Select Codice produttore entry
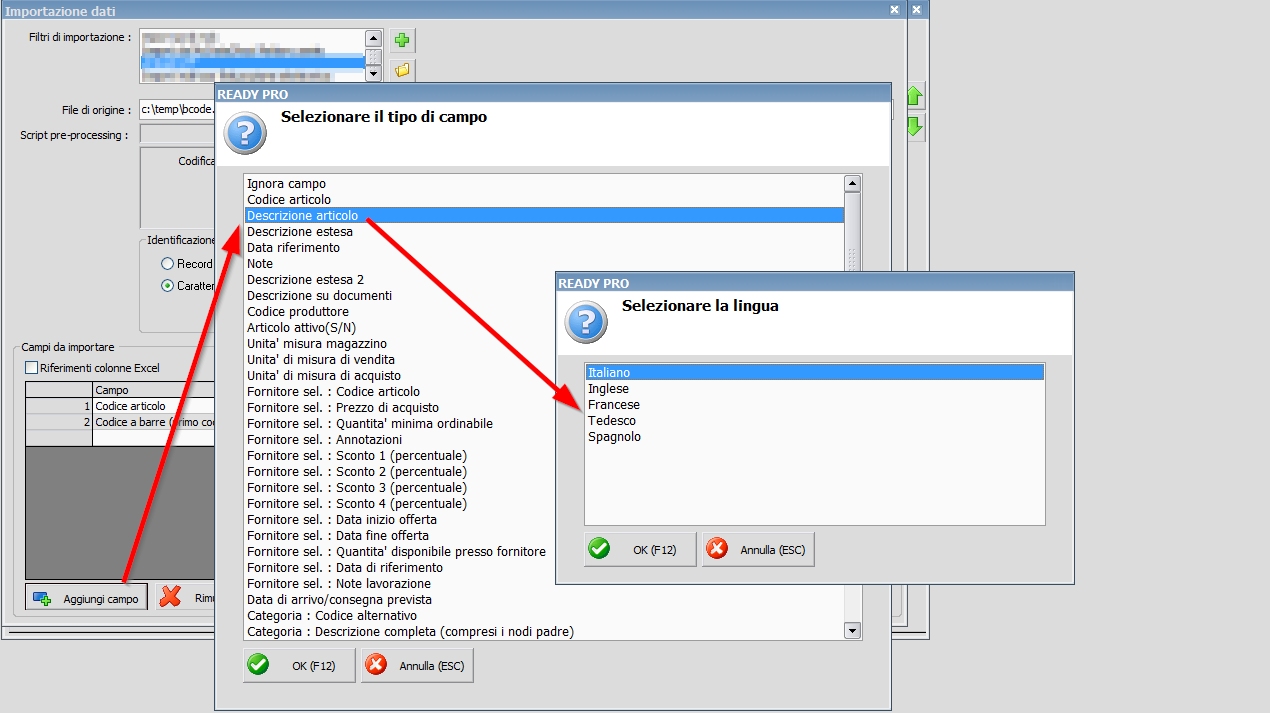 (400, 311)
